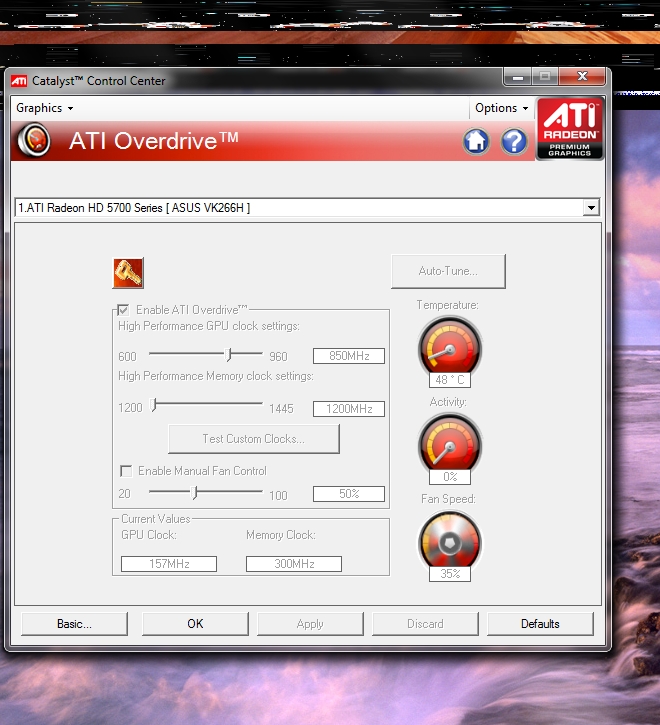
Task: Restore settings with the Defaults button
Action: [x=540, y=624]
